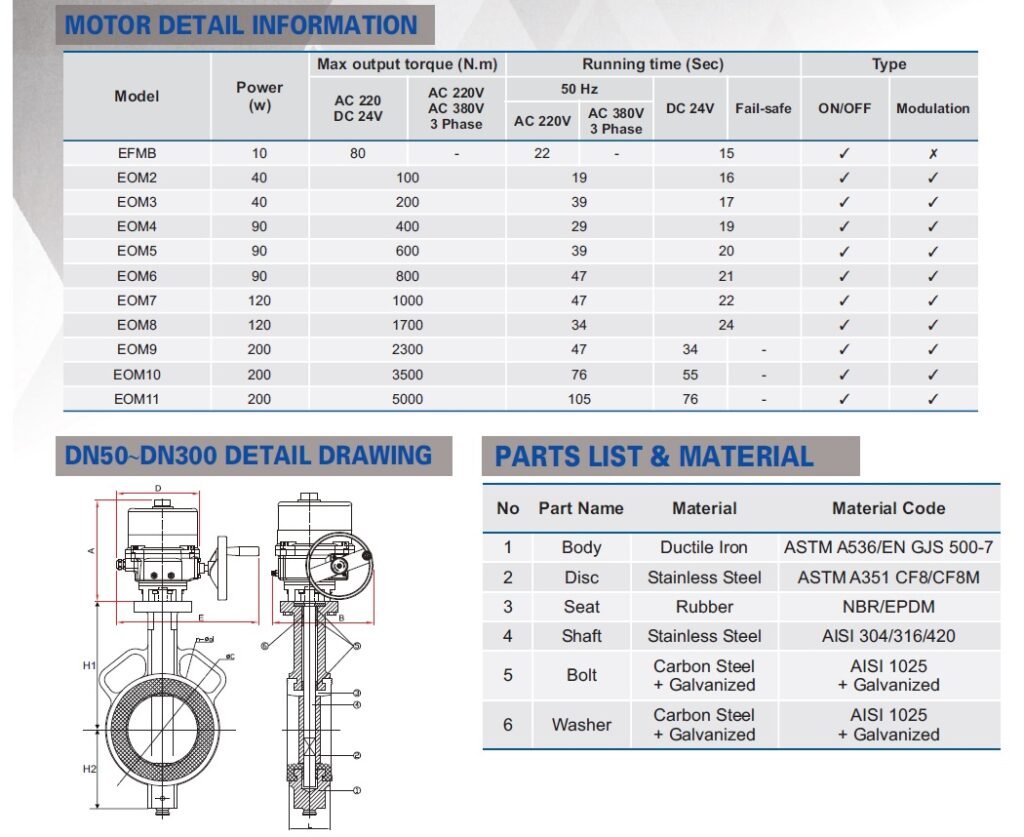This screenshot has height=837, width=1024.
Task: Click the dimension letter D above the actuator
Action: tap(158, 488)
